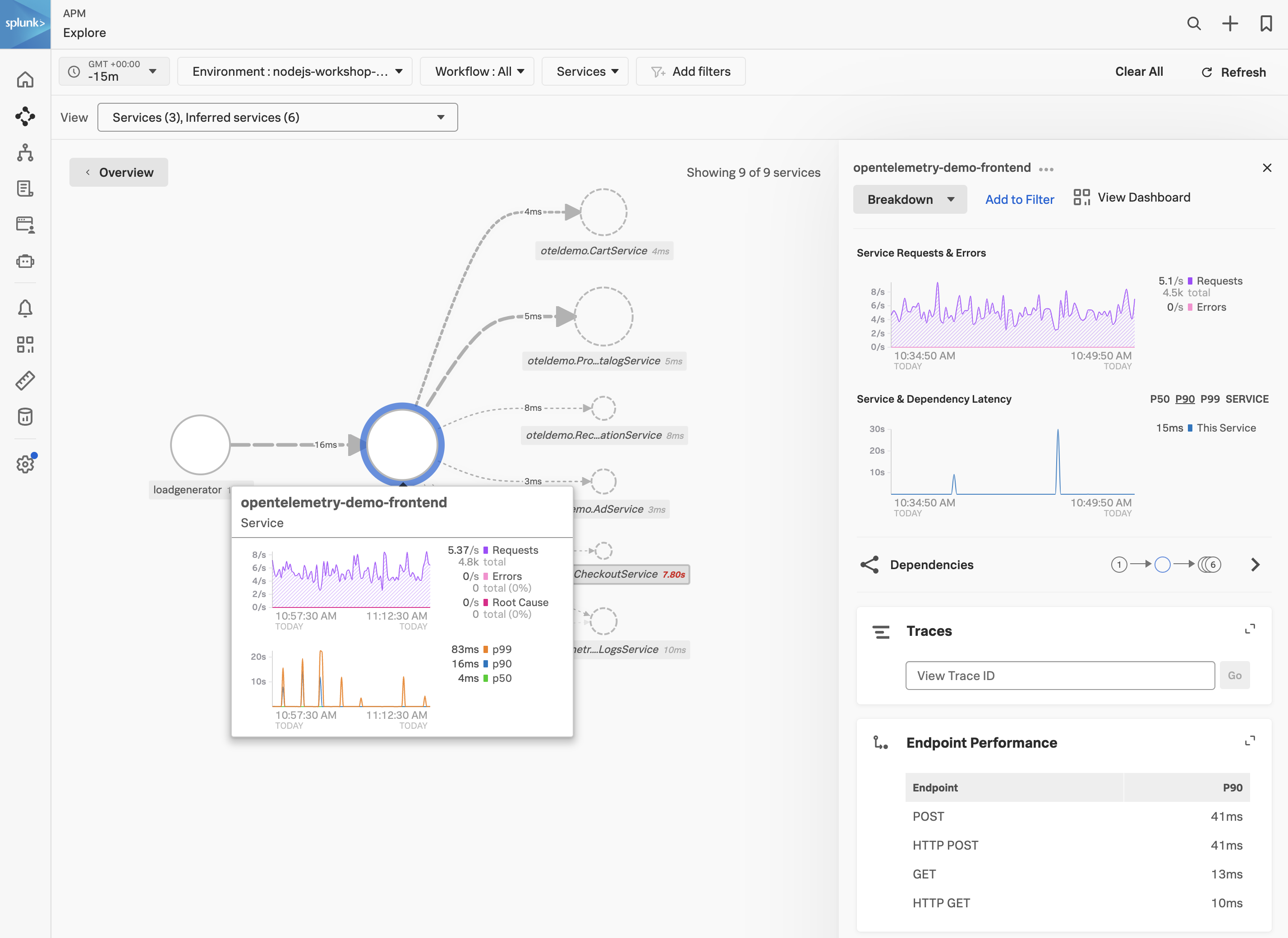Select P99 latency percentile toggle
Screen dimensions: 1288x938
pos(1210,399)
